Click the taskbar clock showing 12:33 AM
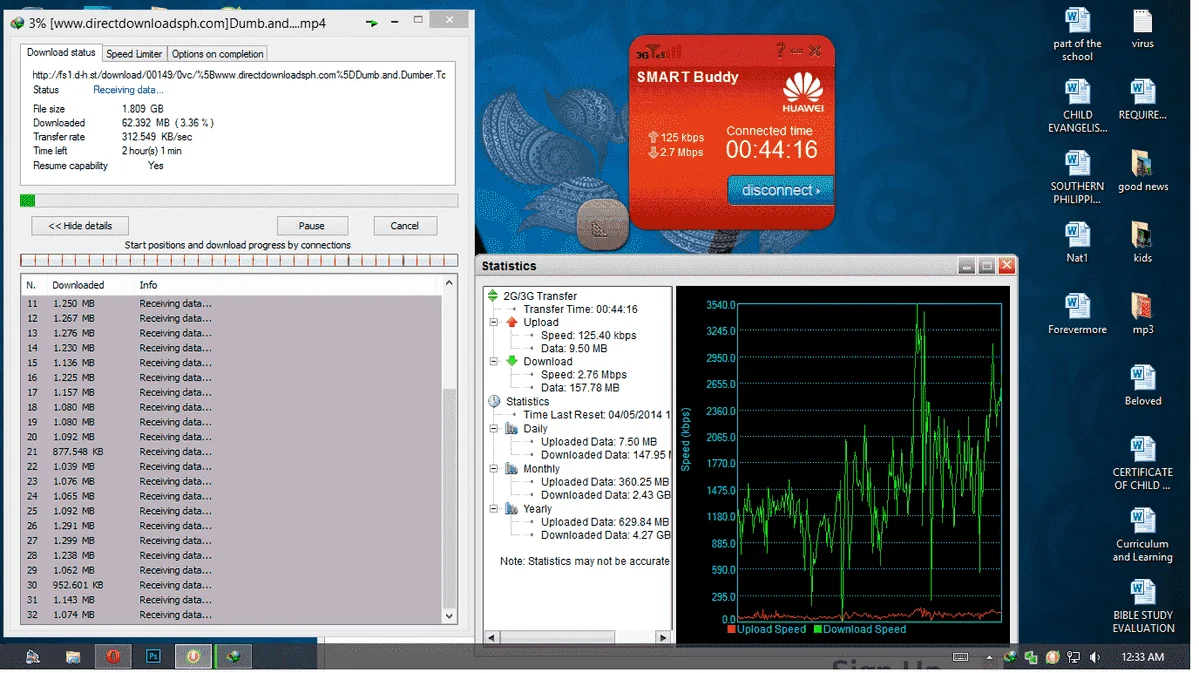This screenshot has width=1199, height=673. click(1142, 657)
